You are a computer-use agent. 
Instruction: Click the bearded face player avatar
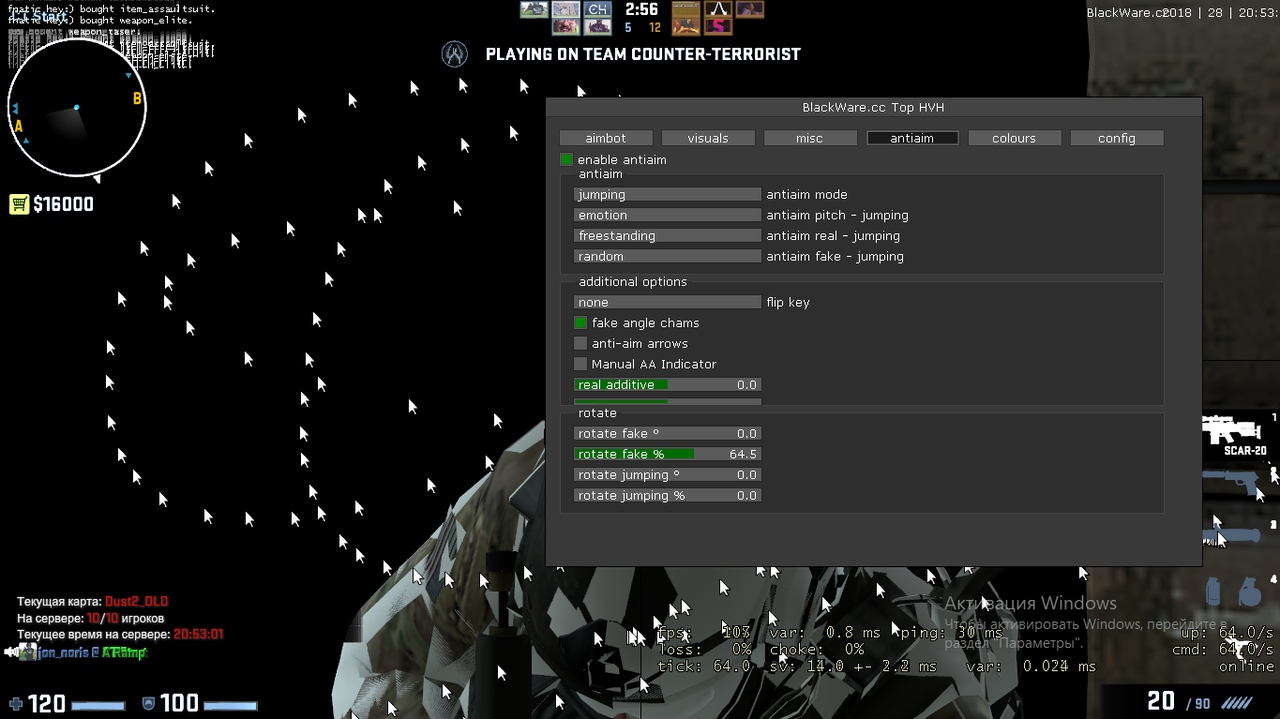tap(566, 27)
